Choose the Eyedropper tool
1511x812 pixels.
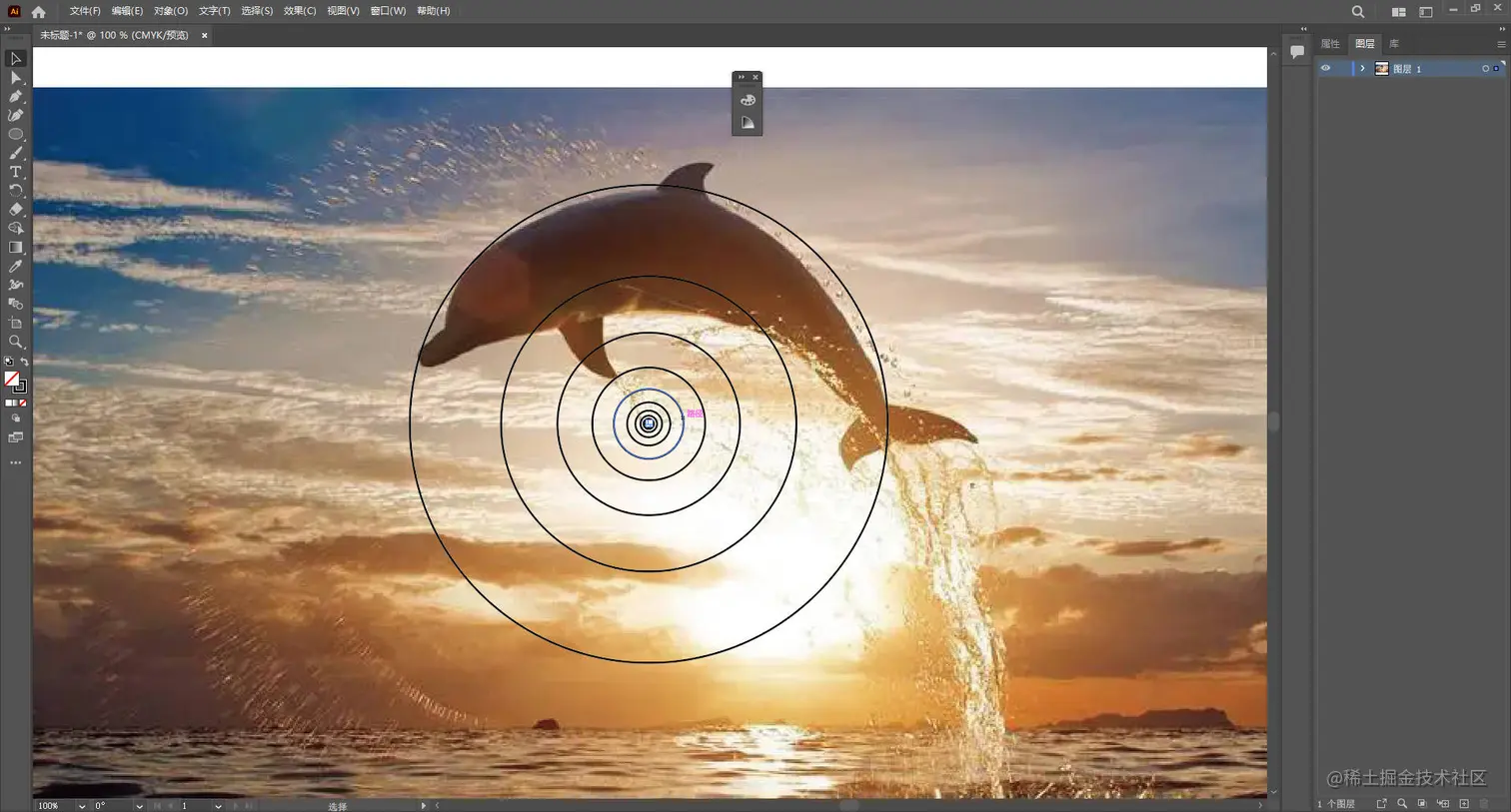[15, 267]
